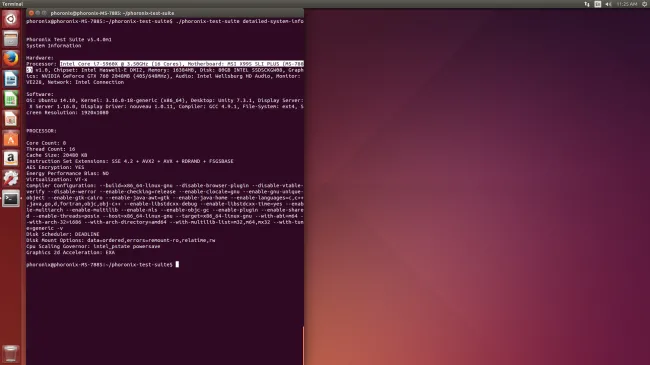Click the terminal prompt cursor at bottom

177,264
